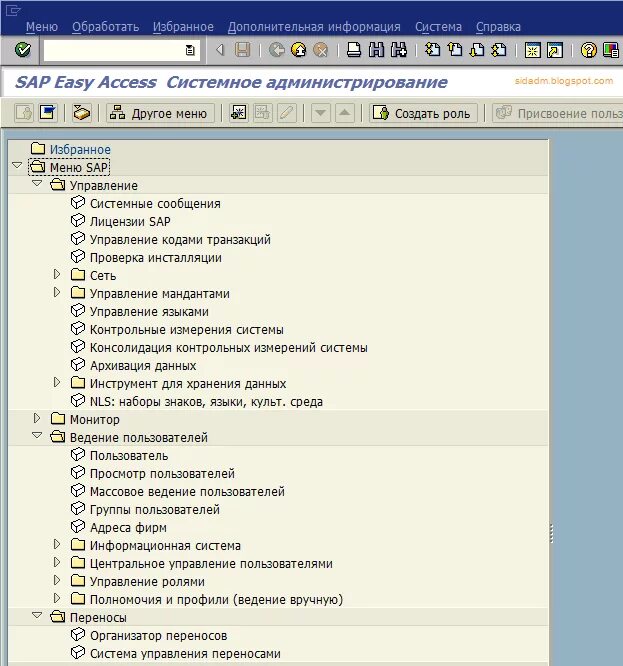Image resolution: width=623 pixels, height=666 pixels.
Task: Expand Инструмент для хранения данных folder
Action: [x=57, y=382]
